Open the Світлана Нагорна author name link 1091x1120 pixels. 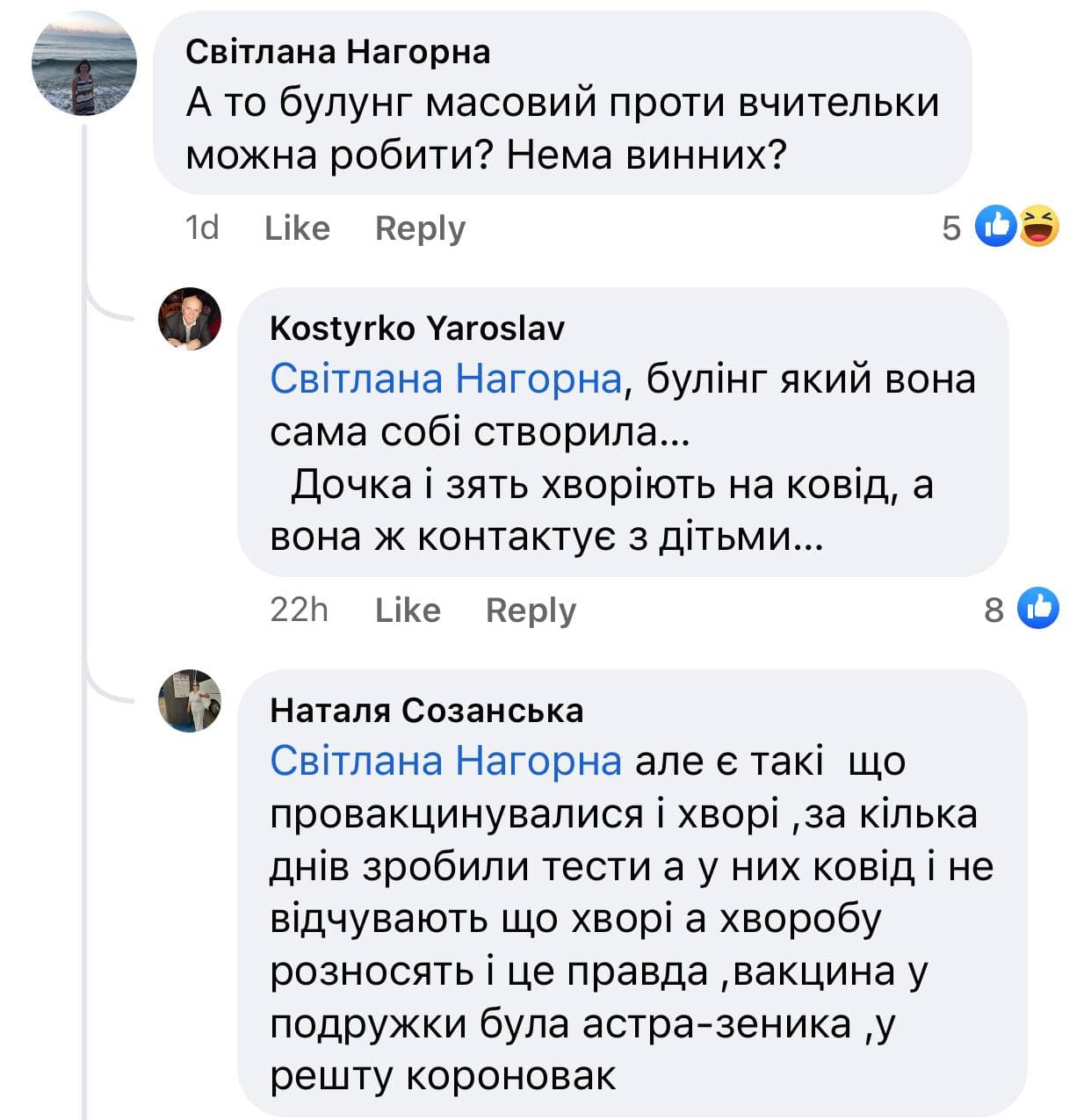(338, 52)
